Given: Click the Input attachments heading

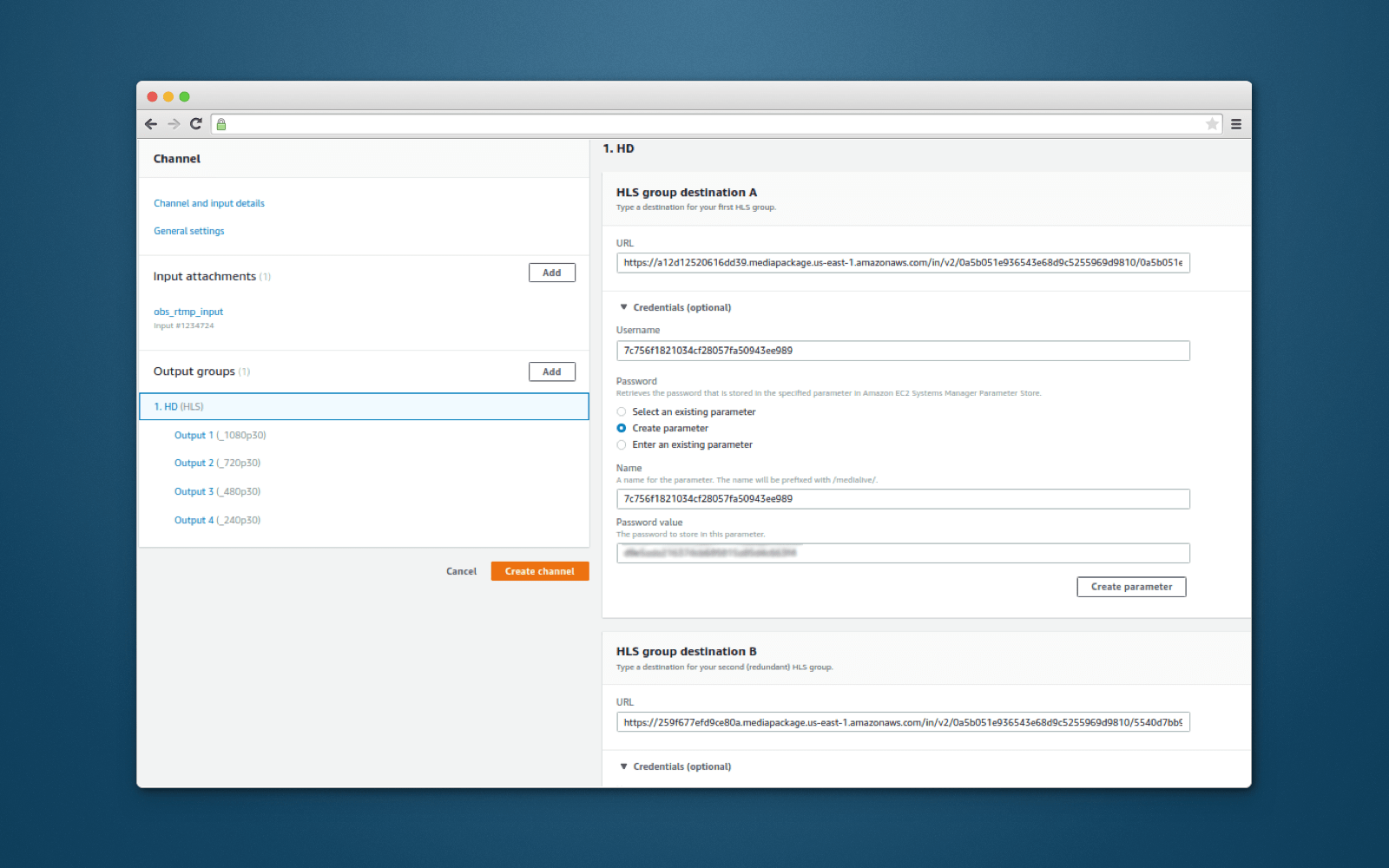Looking at the screenshot, I should click(205, 276).
